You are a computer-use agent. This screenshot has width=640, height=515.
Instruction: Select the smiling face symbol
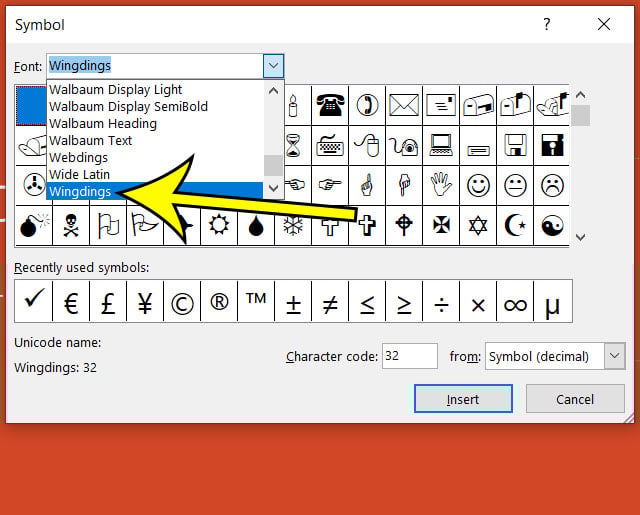[x=478, y=185]
